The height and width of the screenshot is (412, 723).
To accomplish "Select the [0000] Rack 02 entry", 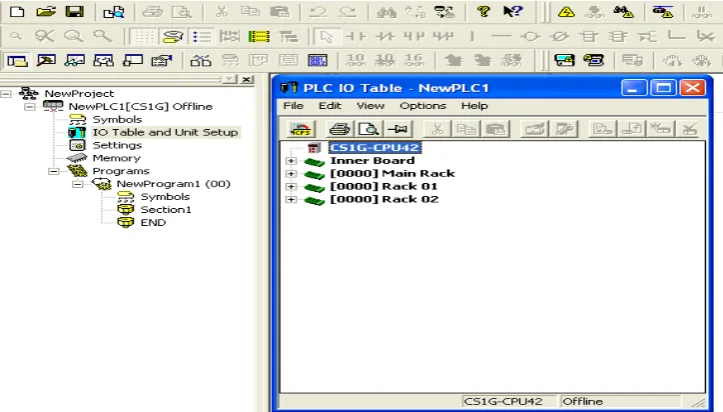I will (x=384, y=200).
